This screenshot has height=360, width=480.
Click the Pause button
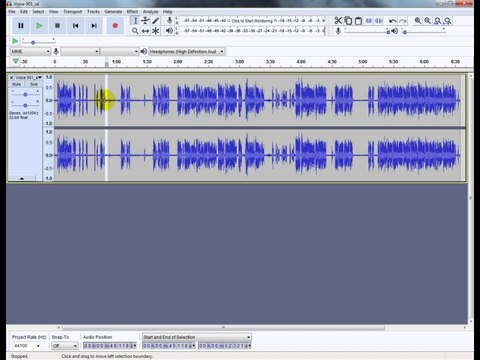21,26
